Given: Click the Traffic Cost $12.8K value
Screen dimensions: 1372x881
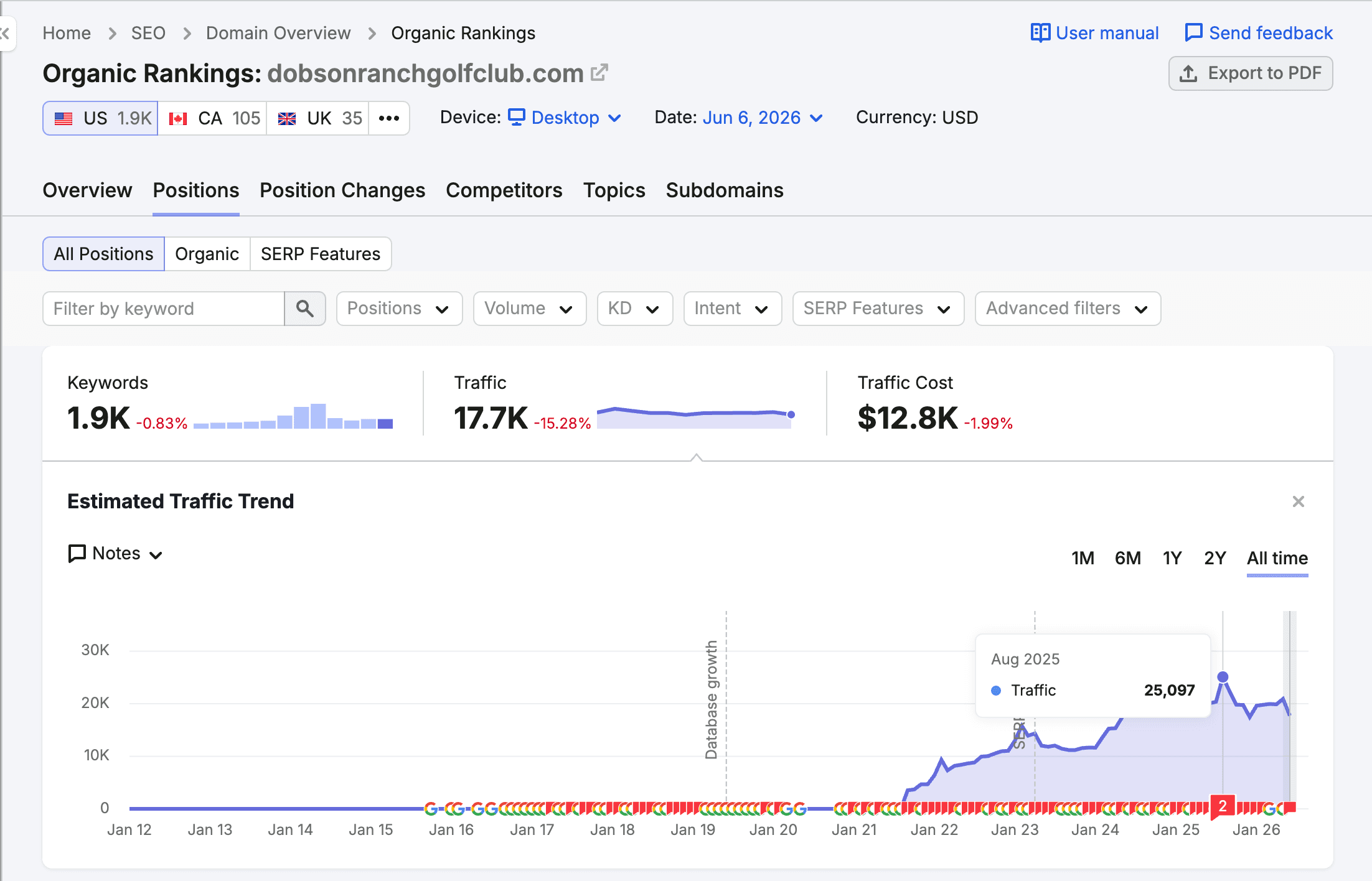Looking at the screenshot, I should pyautogui.click(x=908, y=418).
